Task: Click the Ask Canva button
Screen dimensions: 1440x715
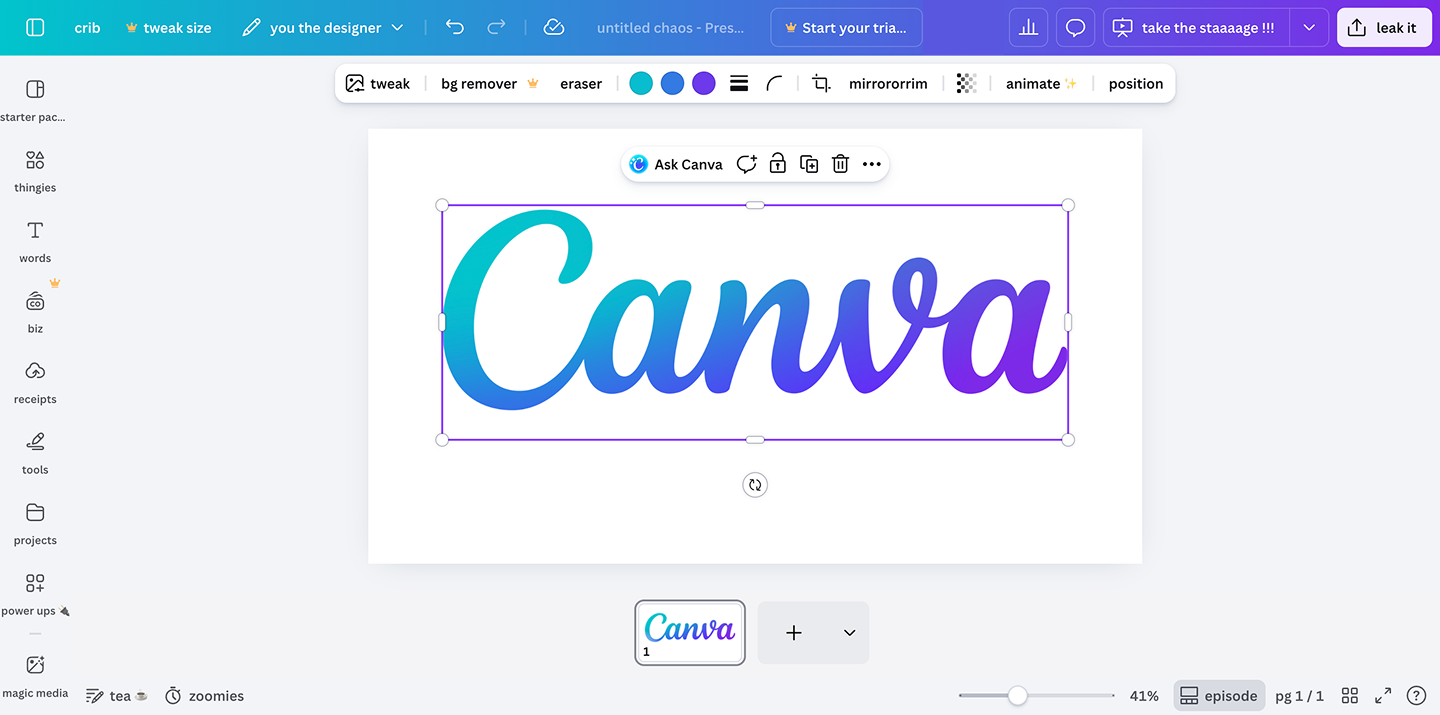Action: [676, 164]
